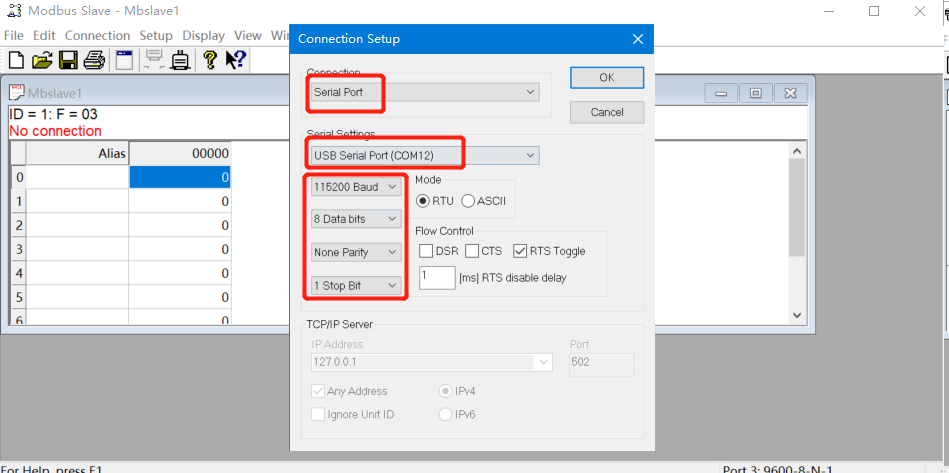Uncheck the RTS Toggle checkbox
The width and height of the screenshot is (949, 473).
pyautogui.click(x=520, y=251)
